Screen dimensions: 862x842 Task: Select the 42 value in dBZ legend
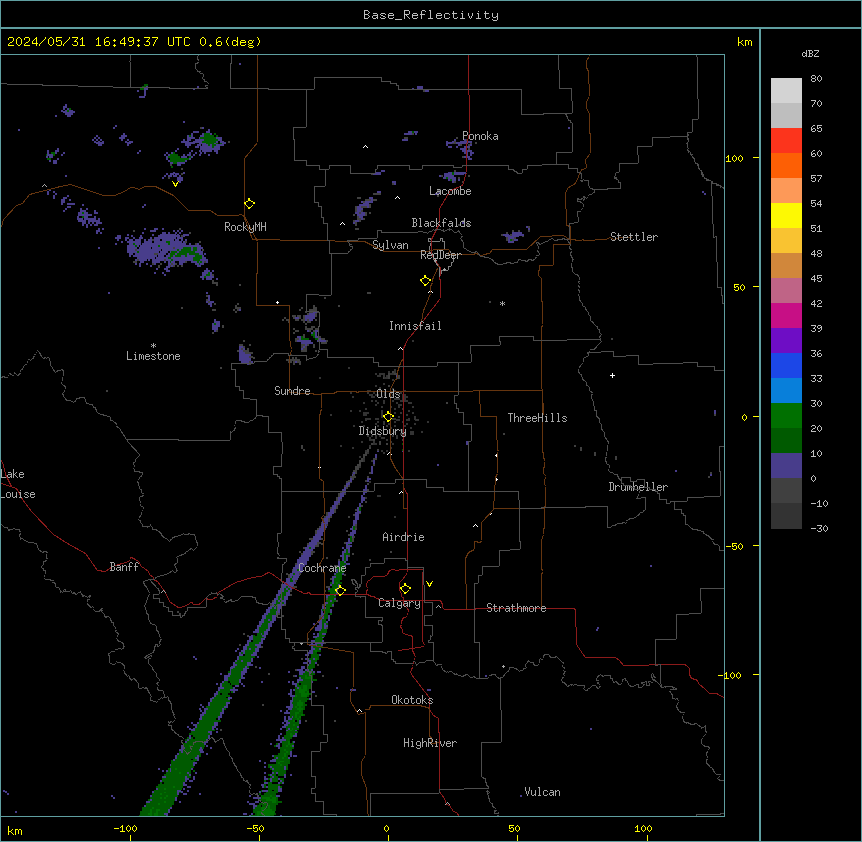pyautogui.click(x=816, y=303)
